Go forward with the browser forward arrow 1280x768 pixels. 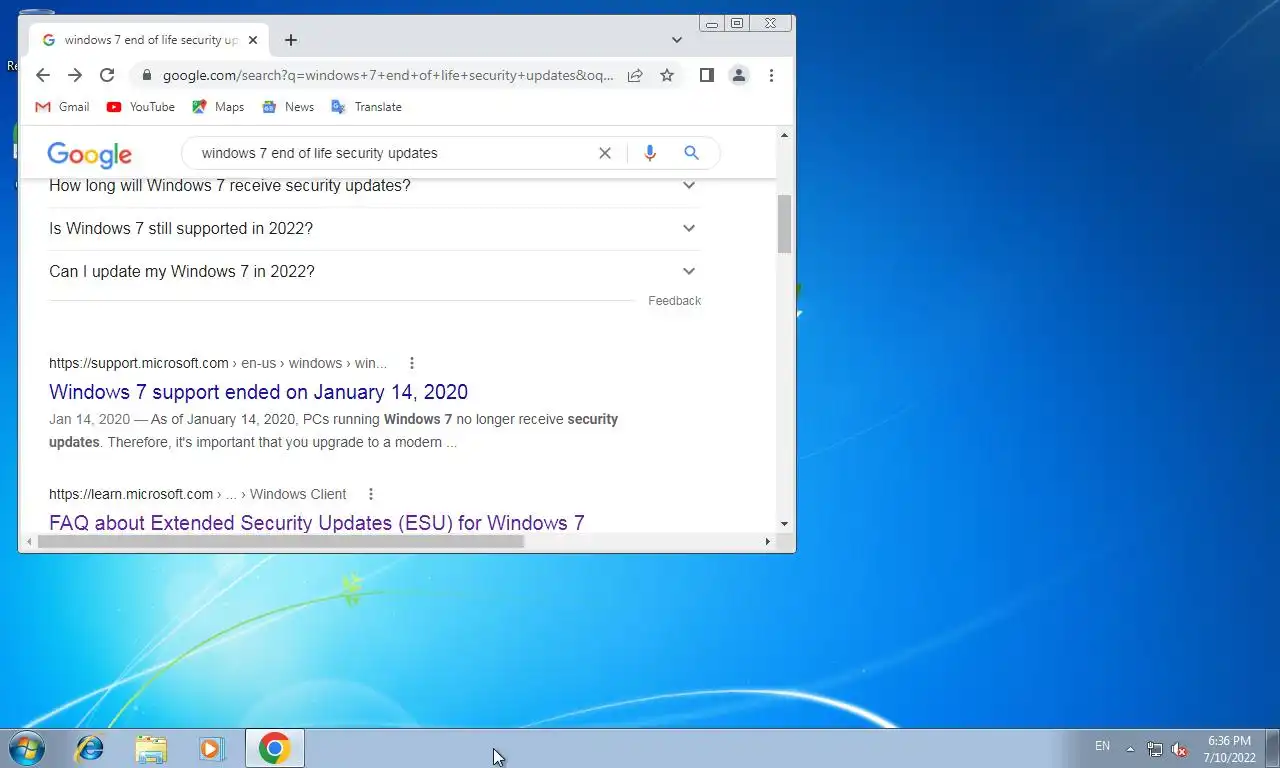(75, 75)
